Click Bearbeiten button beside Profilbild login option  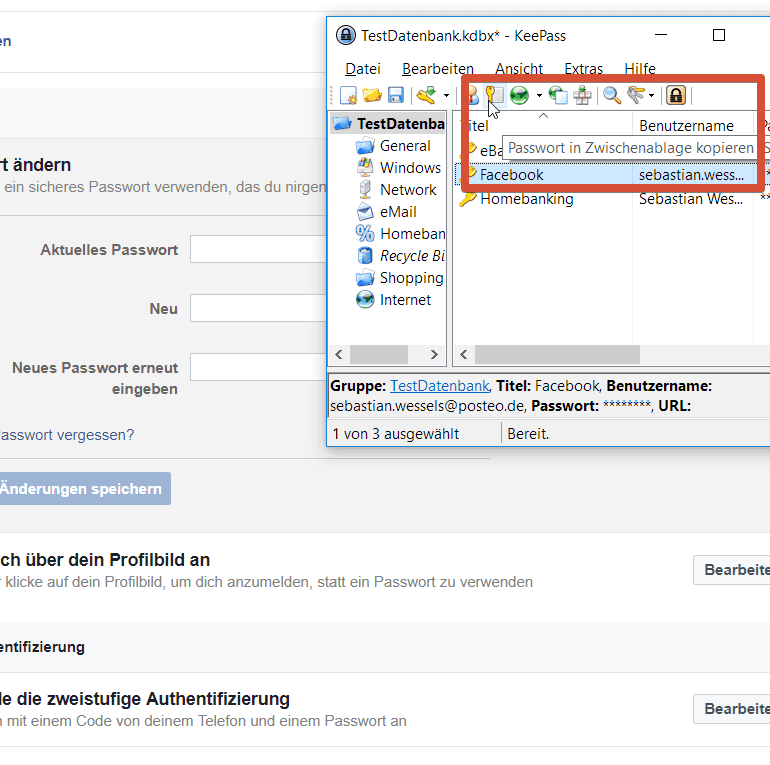(732, 570)
